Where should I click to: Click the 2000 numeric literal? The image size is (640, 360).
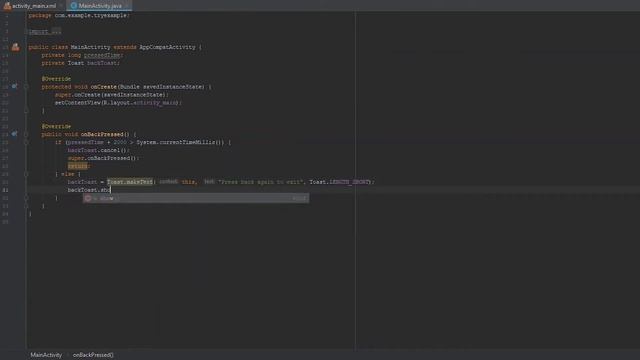pyautogui.click(x=120, y=142)
